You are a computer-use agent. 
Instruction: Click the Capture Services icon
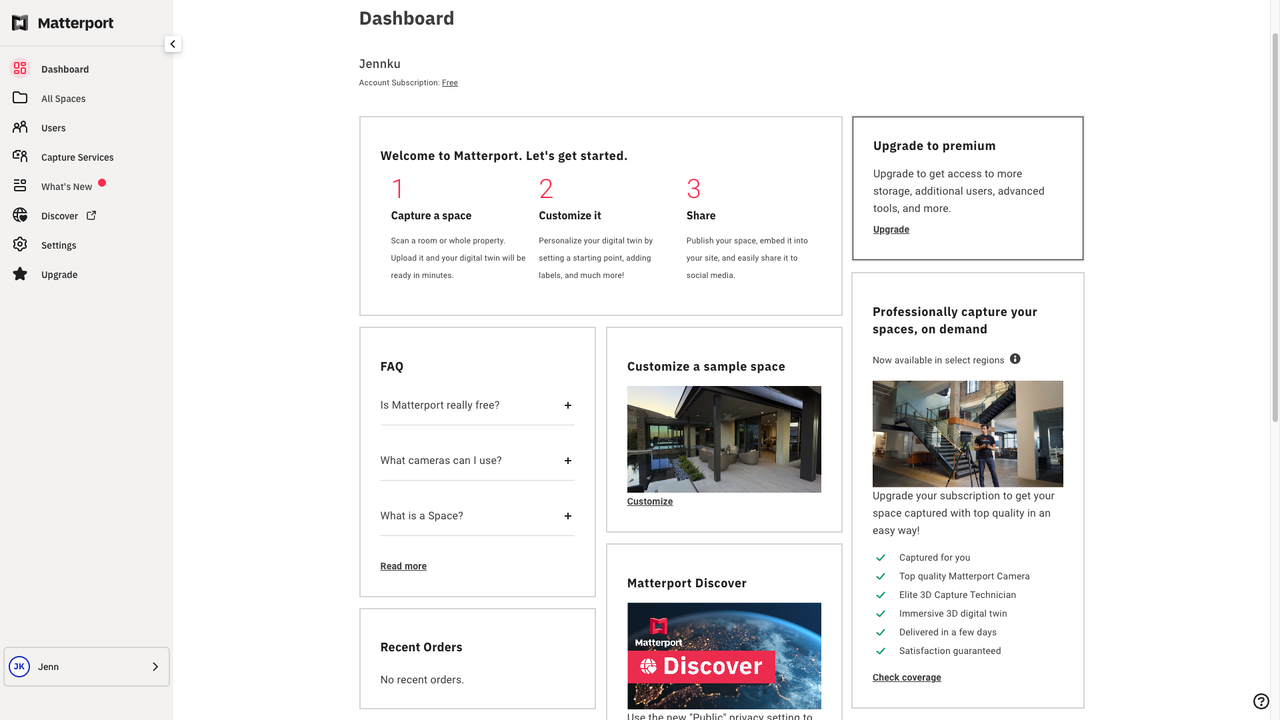pyautogui.click(x=20, y=156)
